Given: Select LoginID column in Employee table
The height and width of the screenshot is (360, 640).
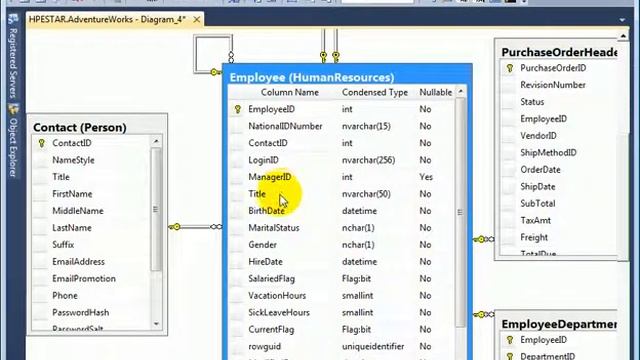Looking at the screenshot, I should [x=263, y=160].
